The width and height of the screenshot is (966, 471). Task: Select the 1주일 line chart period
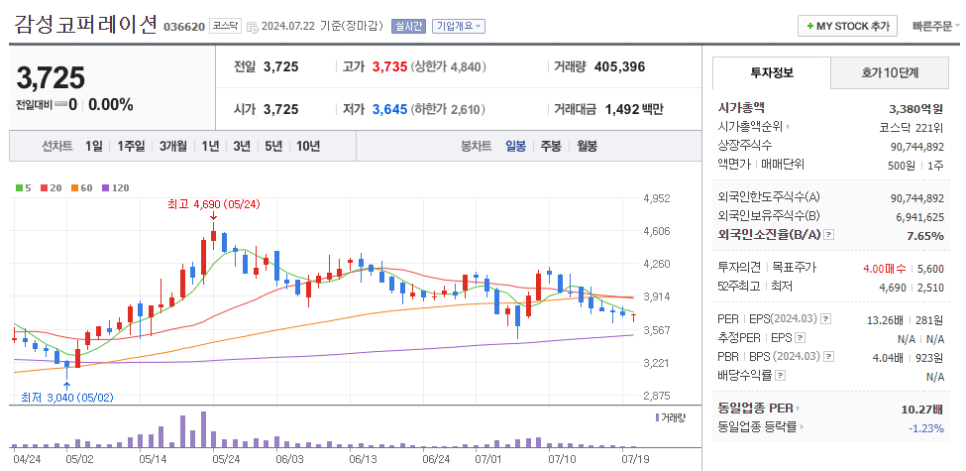(131, 147)
